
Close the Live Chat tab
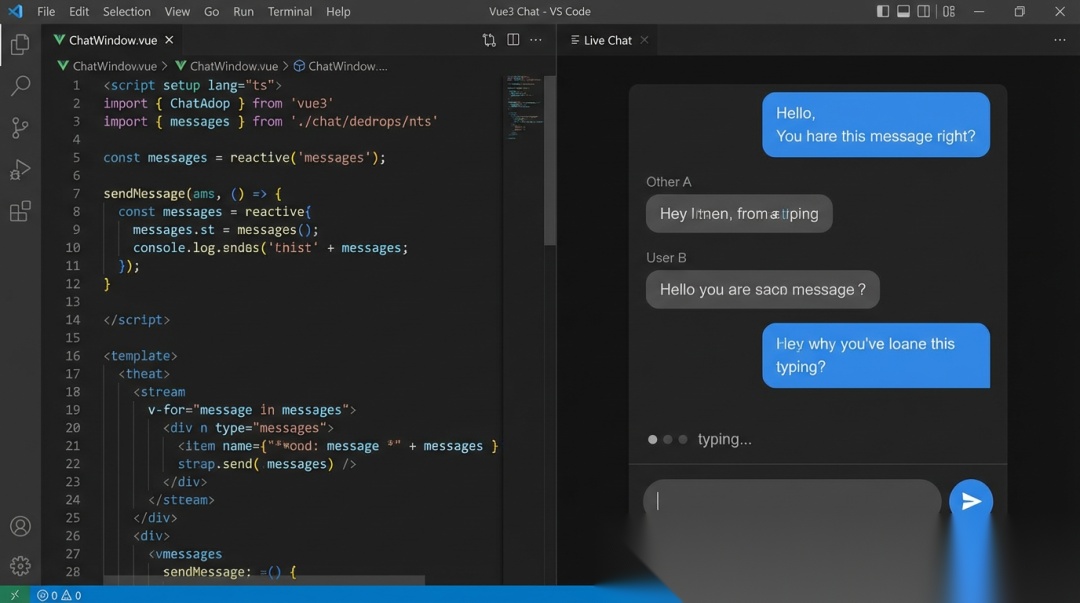pos(644,40)
